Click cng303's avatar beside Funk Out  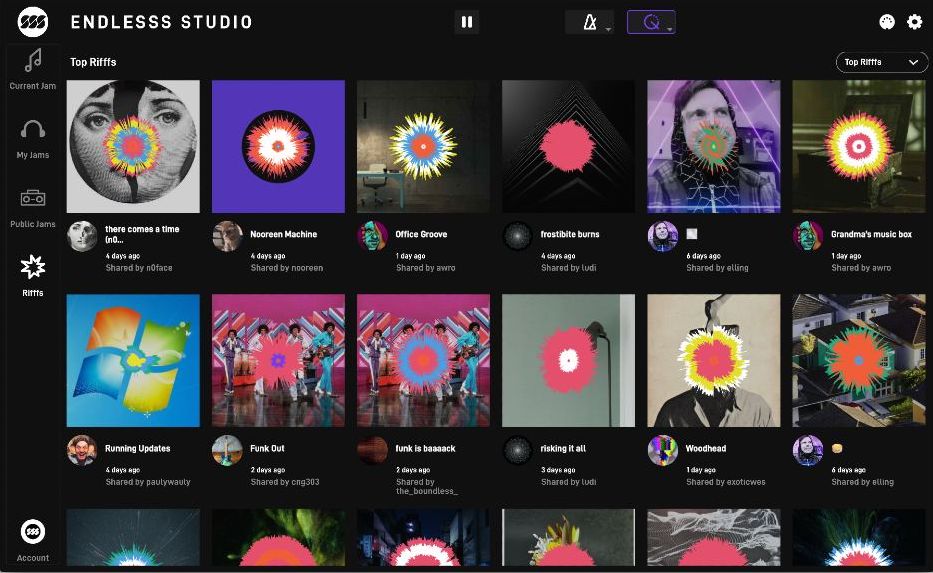point(227,450)
